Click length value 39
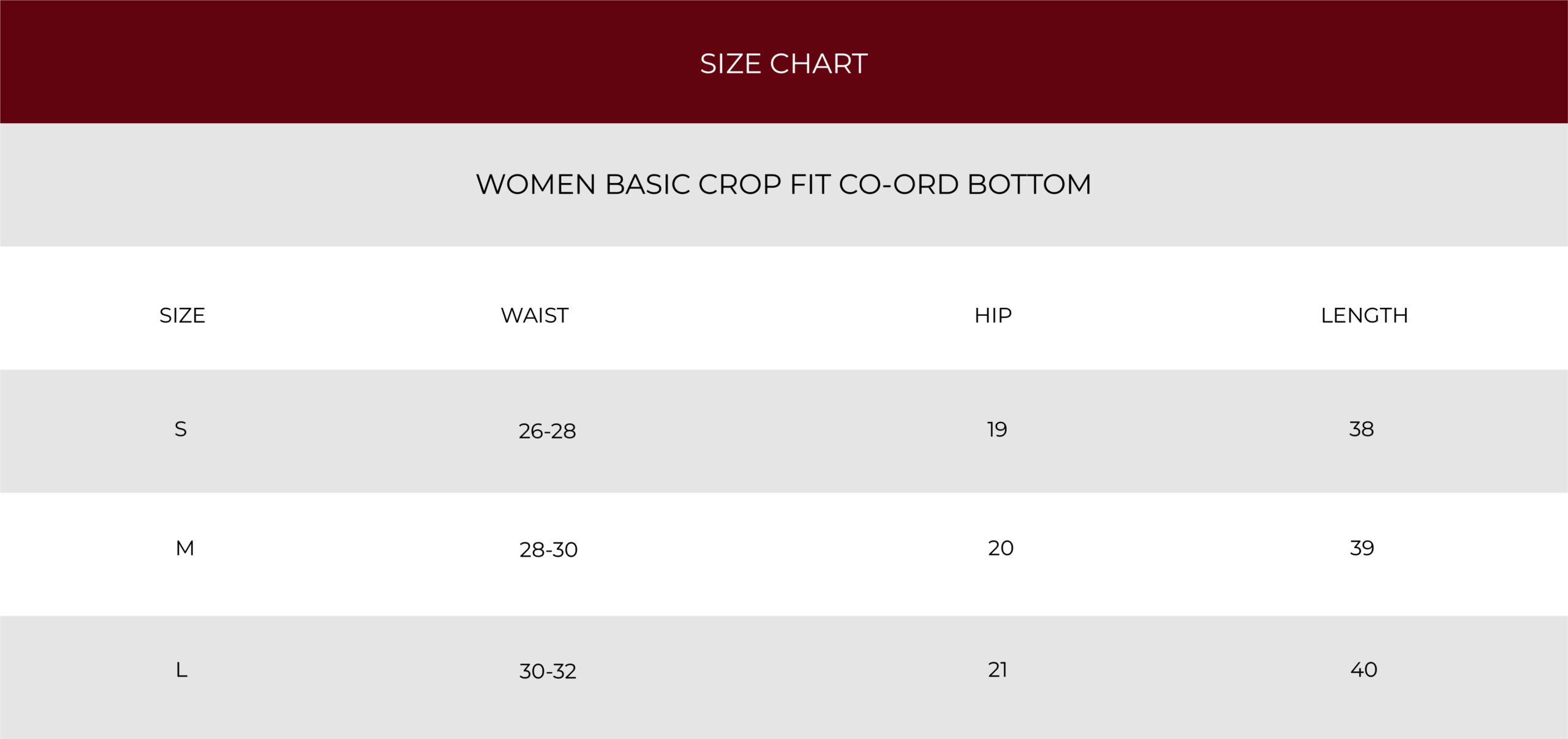This screenshot has width=1568, height=739. point(1362,548)
